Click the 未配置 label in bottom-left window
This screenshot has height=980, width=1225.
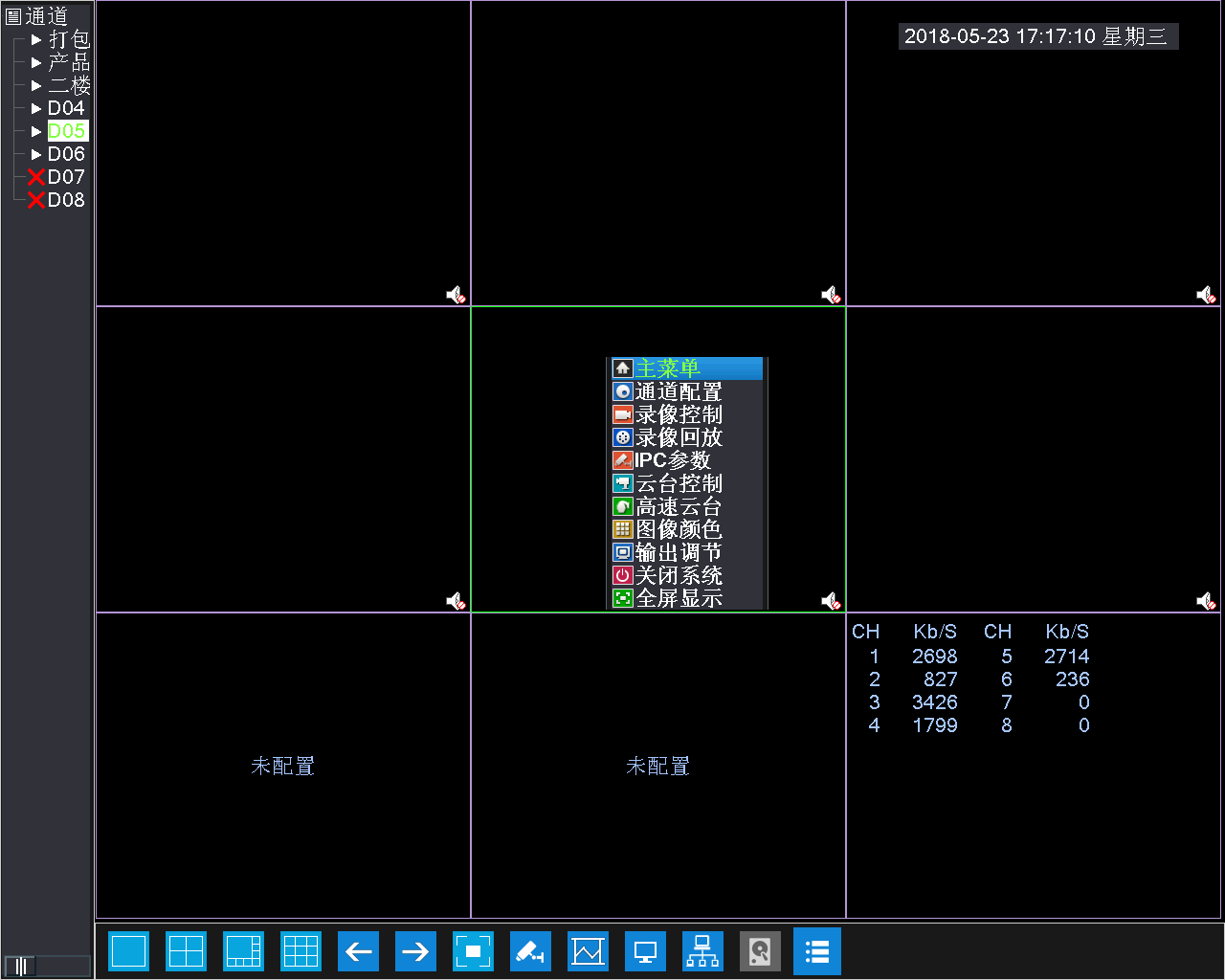pyautogui.click(x=282, y=766)
